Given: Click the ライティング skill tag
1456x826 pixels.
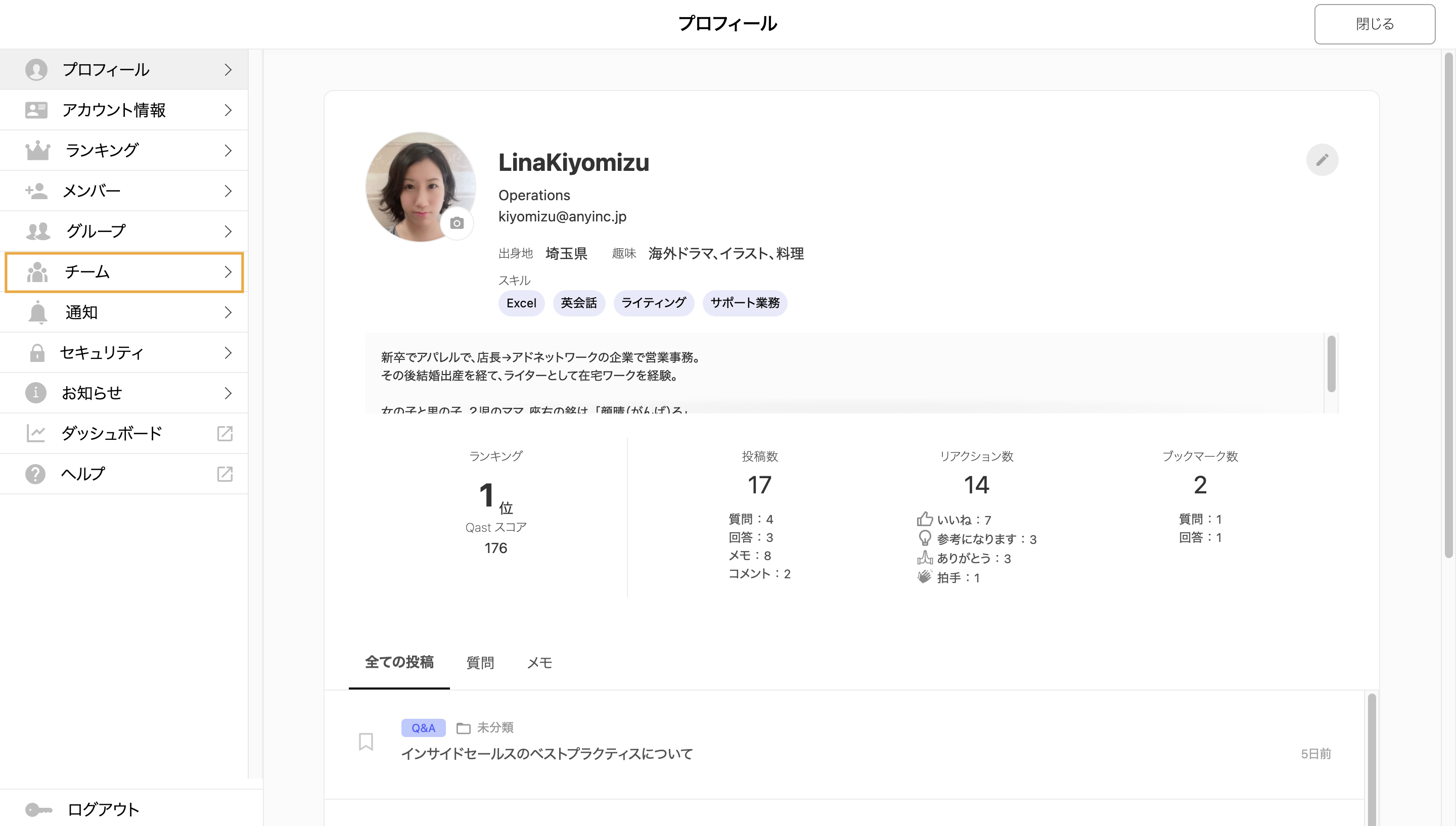Looking at the screenshot, I should click(x=653, y=303).
